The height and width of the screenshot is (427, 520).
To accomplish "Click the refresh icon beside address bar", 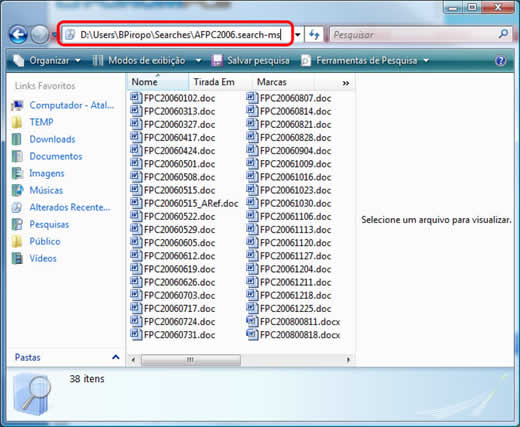I will click(314, 34).
